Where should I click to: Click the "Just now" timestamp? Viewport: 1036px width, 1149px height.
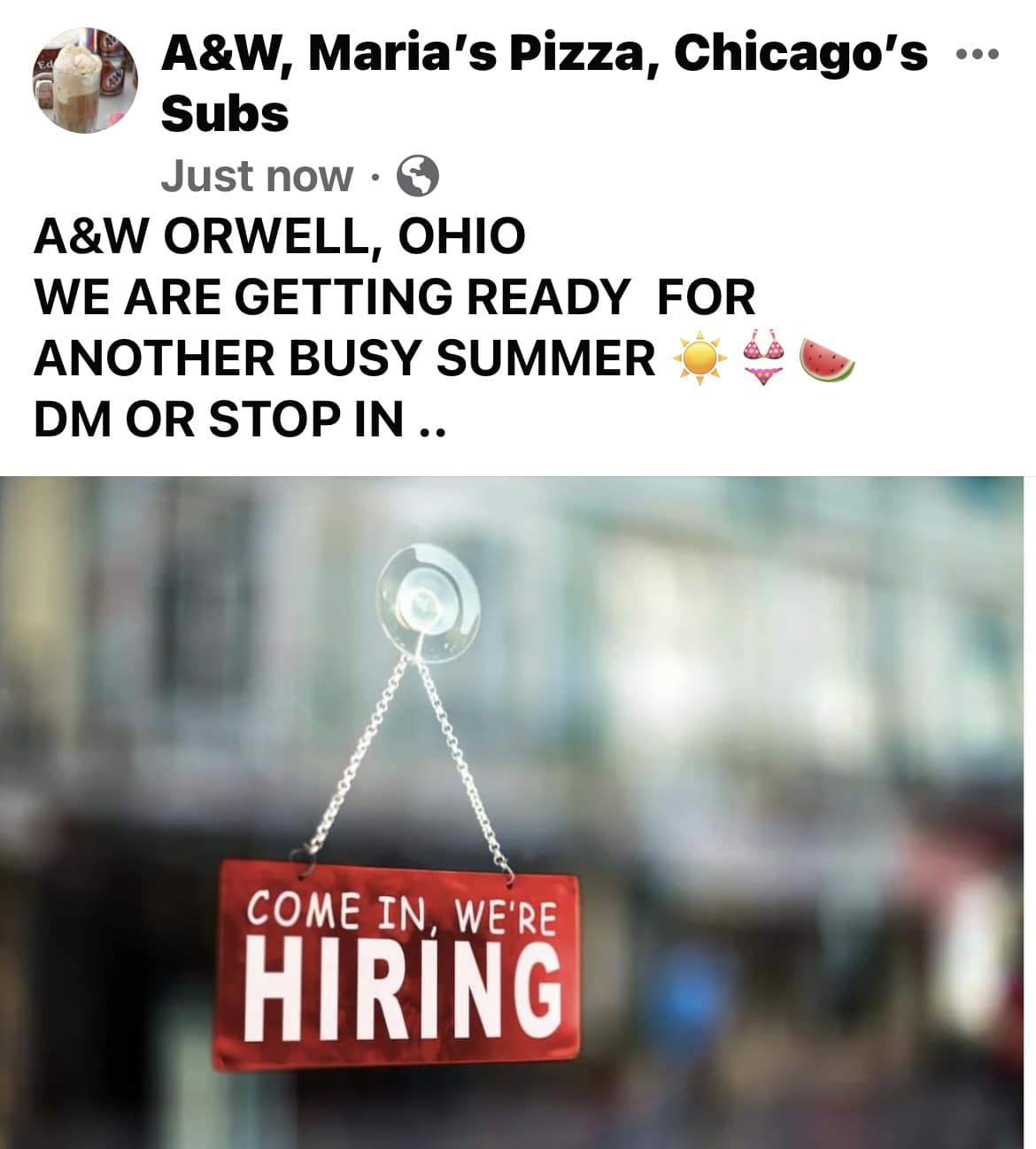tap(257, 175)
